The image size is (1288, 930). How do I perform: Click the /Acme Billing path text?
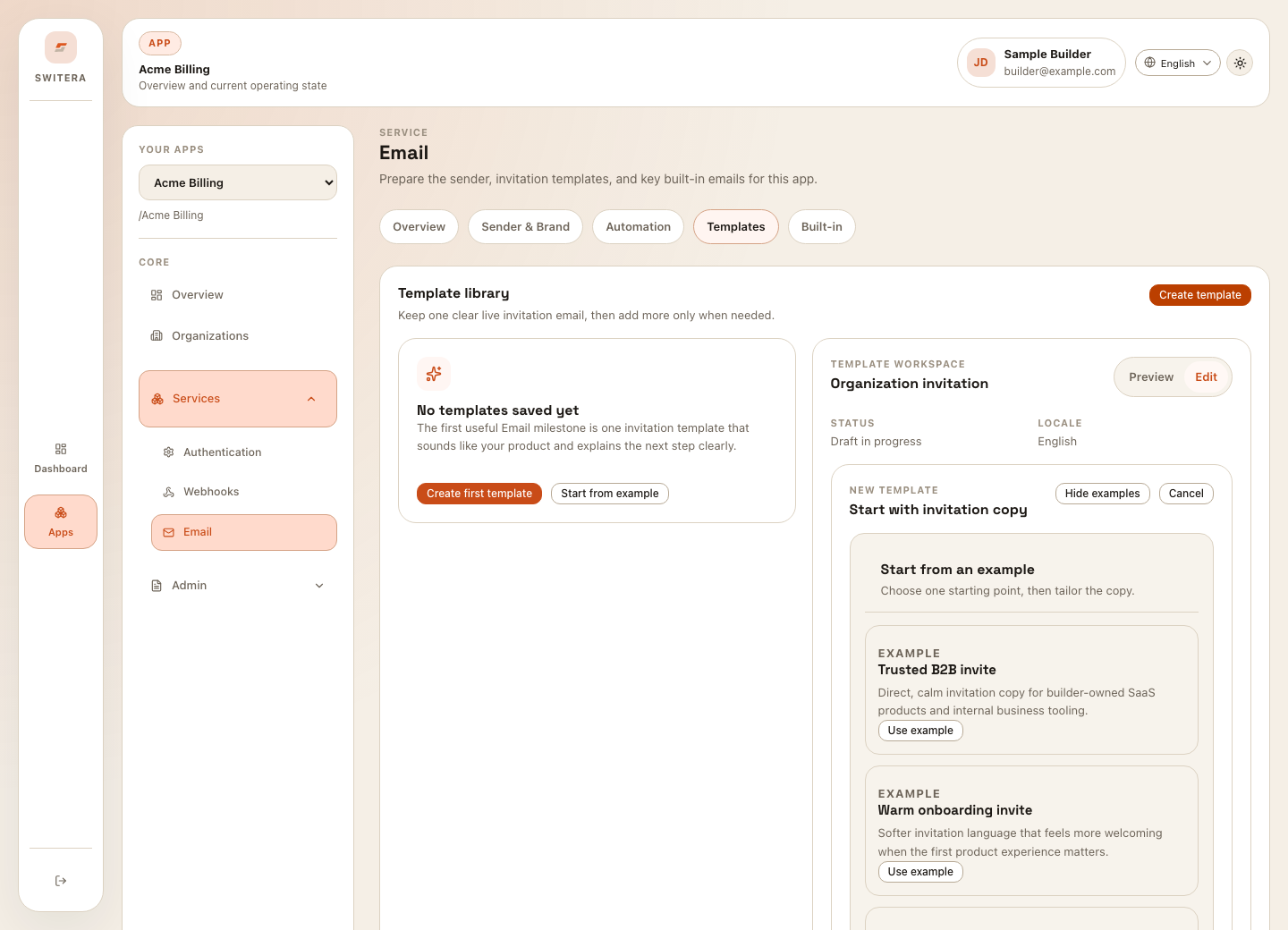pyautogui.click(x=171, y=216)
